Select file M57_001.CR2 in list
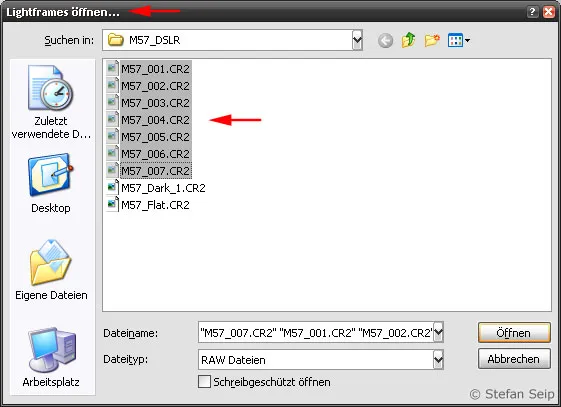 (148, 69)
